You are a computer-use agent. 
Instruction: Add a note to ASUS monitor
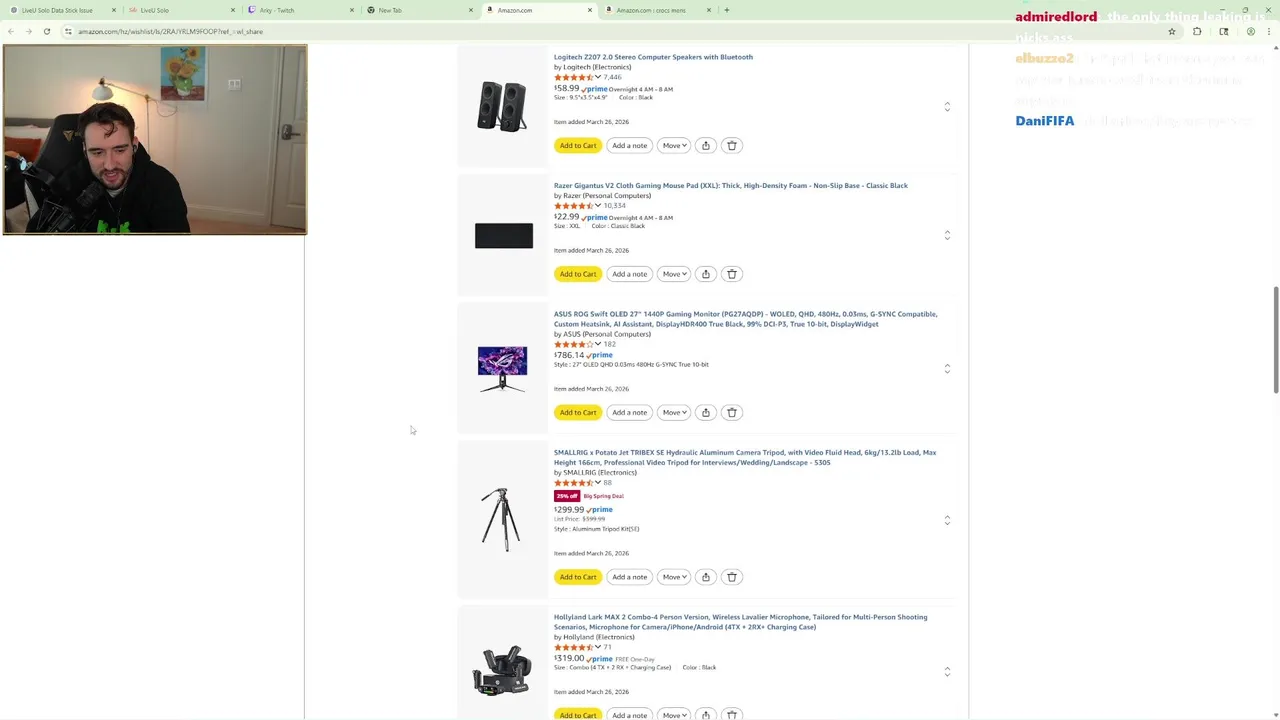click(x=630, y=413)
